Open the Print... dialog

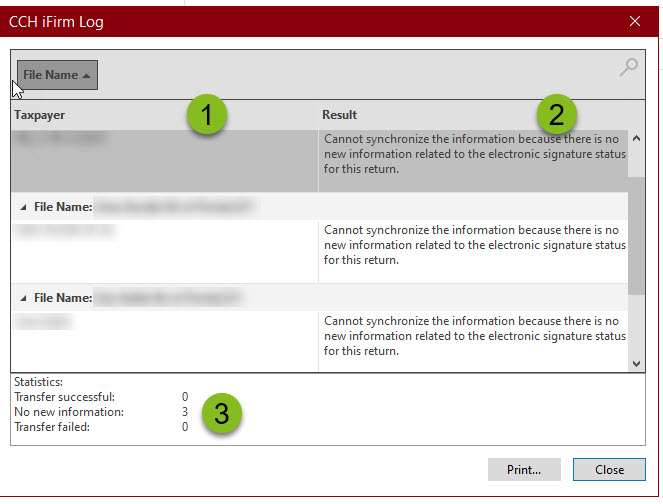(524, 470)
